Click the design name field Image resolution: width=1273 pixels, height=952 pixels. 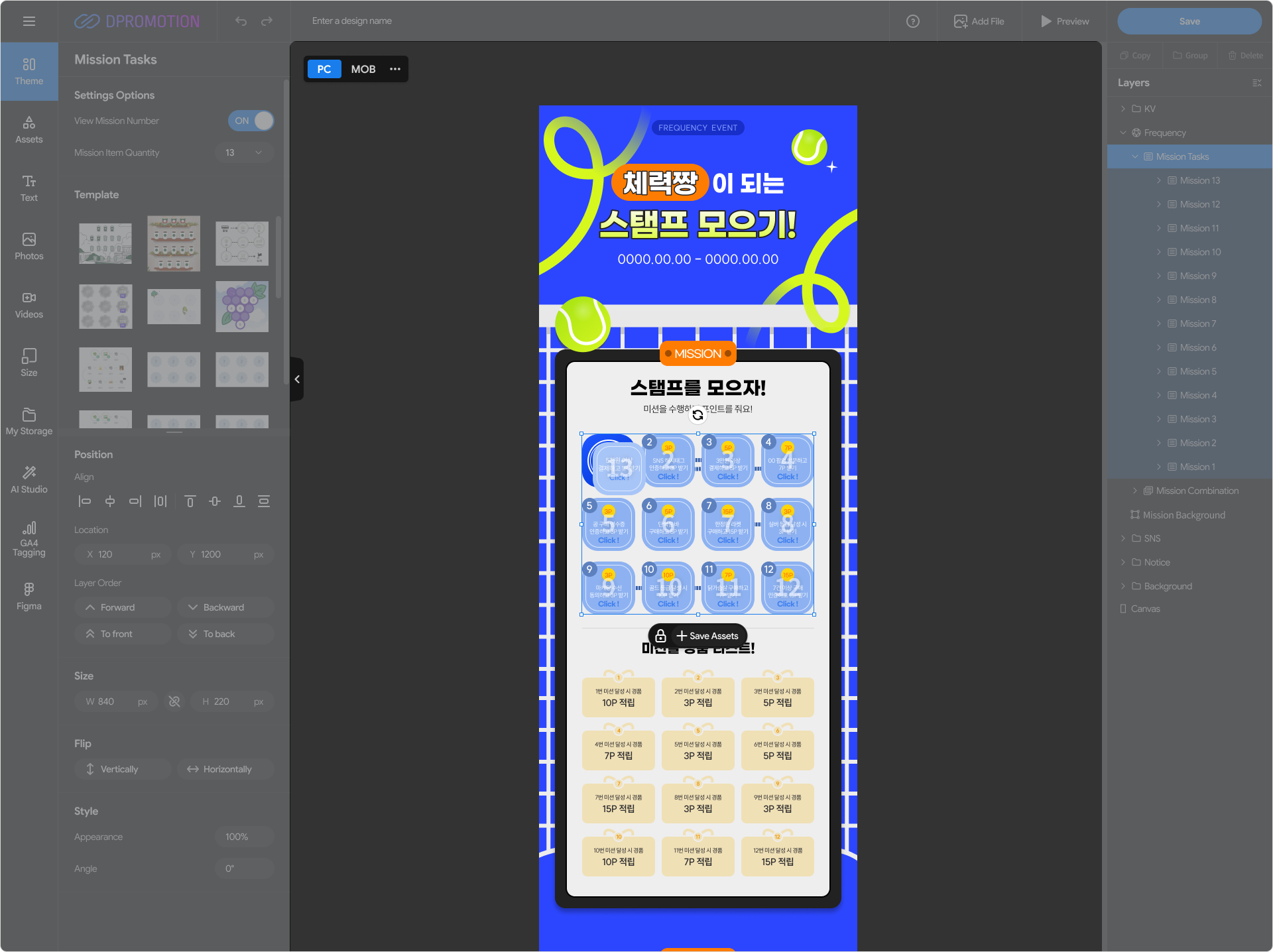352,21
